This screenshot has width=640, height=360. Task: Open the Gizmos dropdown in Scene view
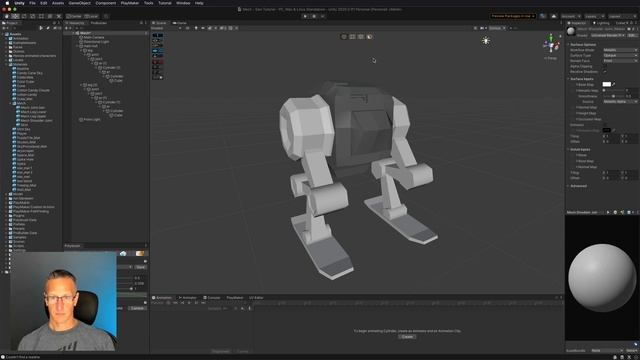point(498,28)
